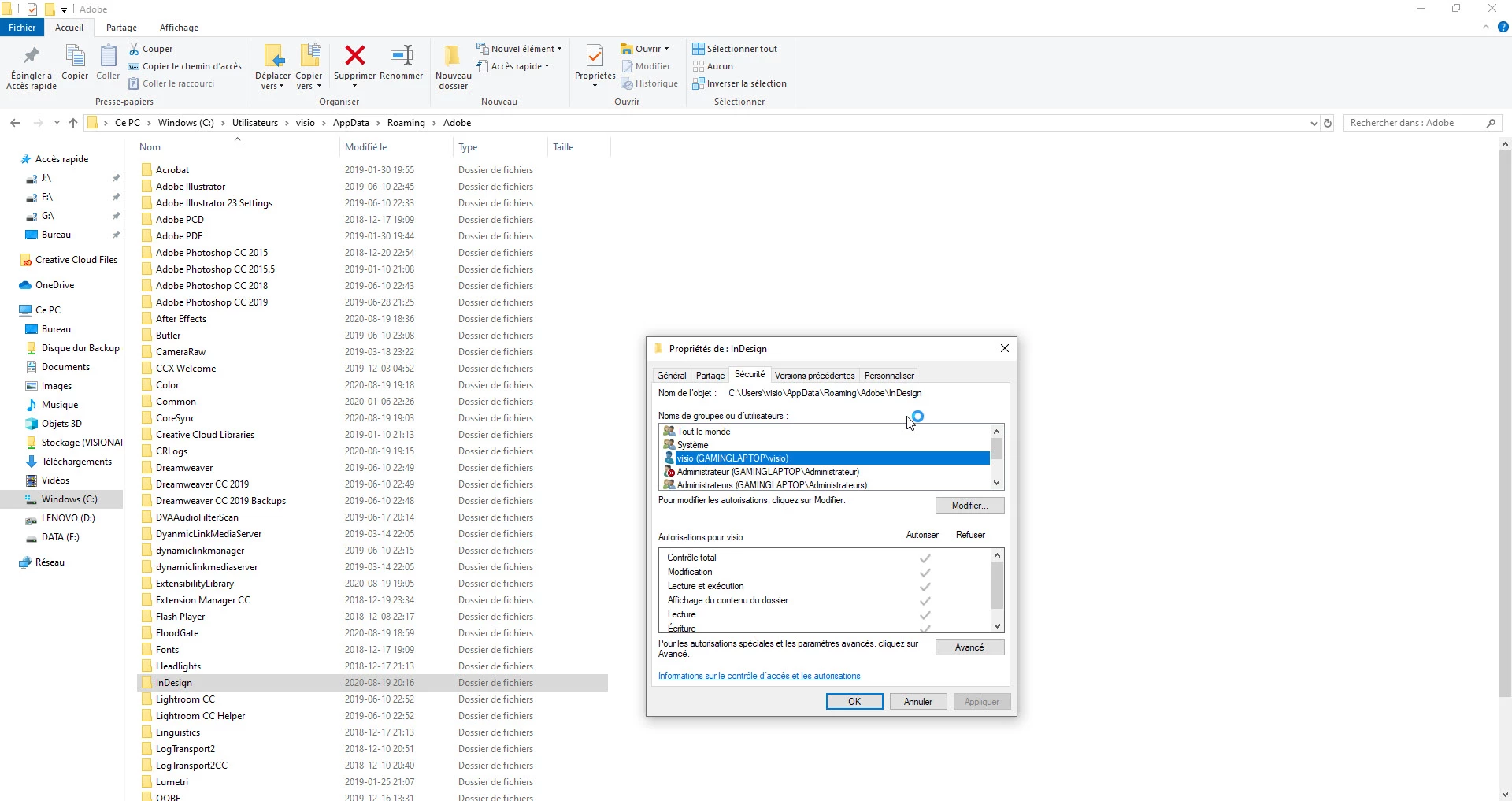The width and height of the screenshot is (1512, 801).
Task: Click Annuler in Propriétés dialog
Action: click(918, 702)
